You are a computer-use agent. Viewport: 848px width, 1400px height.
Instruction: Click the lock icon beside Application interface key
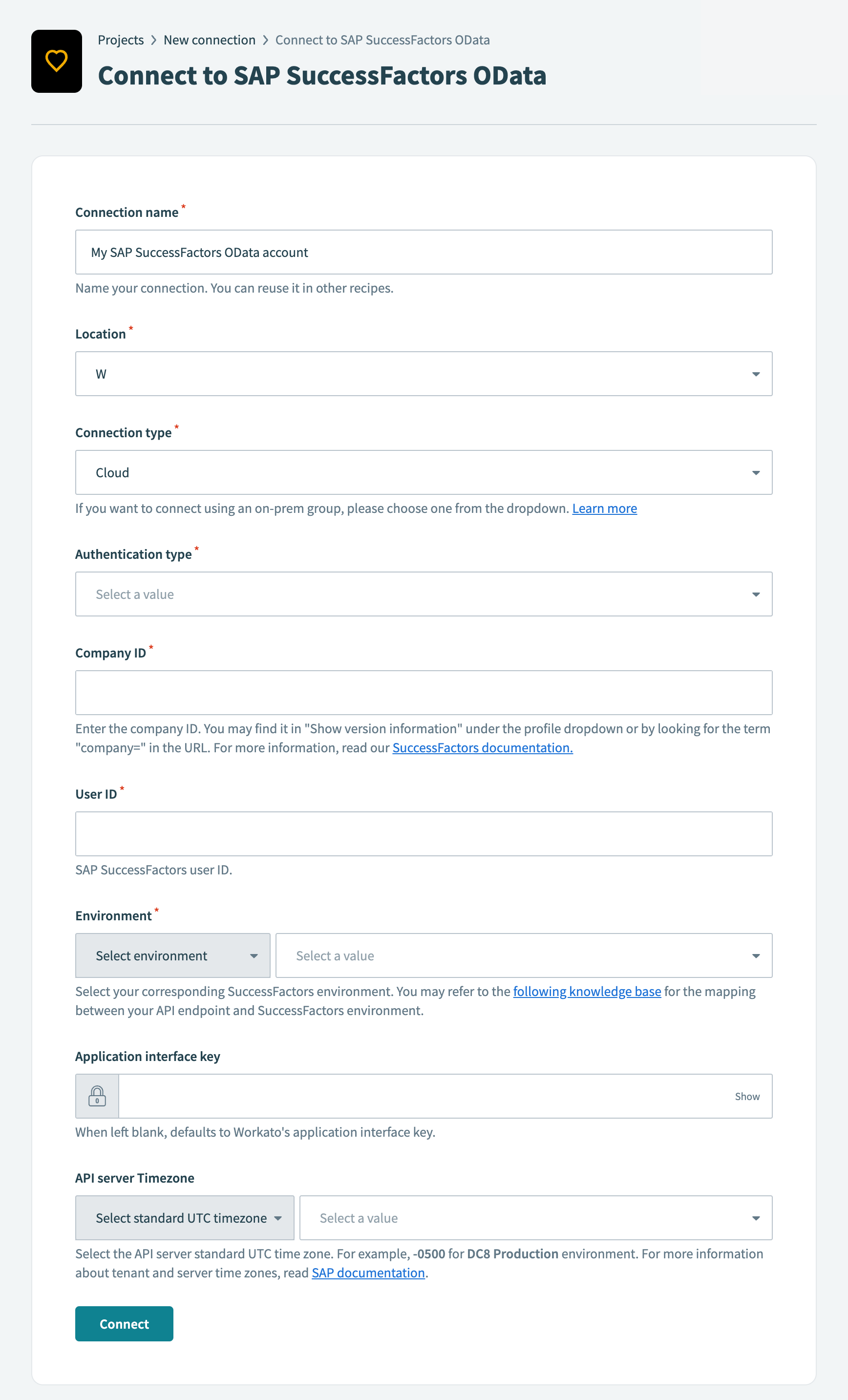coord(97,1096)
